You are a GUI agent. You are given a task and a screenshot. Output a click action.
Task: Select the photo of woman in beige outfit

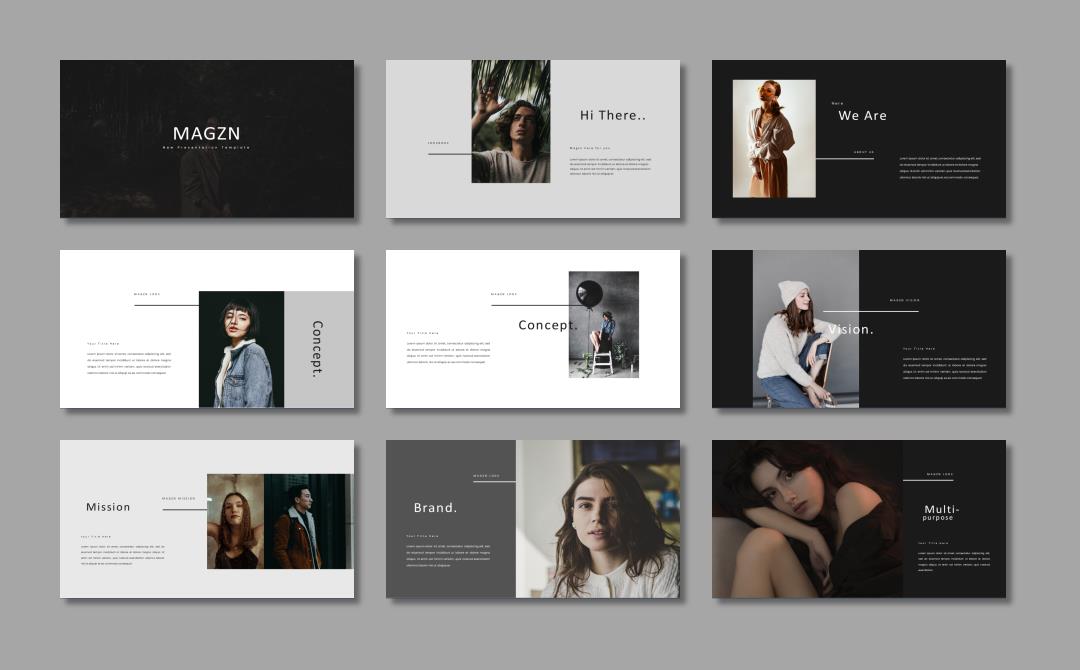coord(773,139)
